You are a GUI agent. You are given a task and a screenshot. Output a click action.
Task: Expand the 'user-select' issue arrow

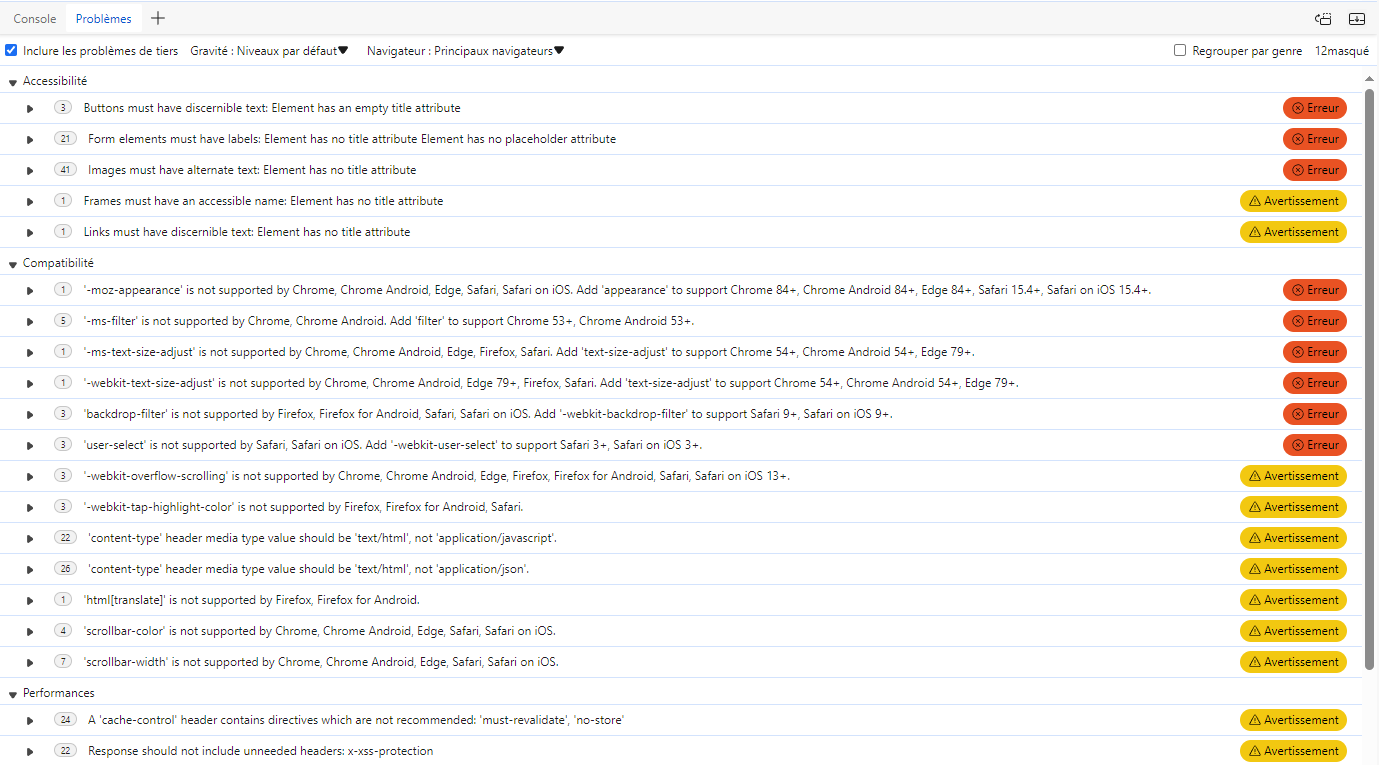tap(30, 445)
